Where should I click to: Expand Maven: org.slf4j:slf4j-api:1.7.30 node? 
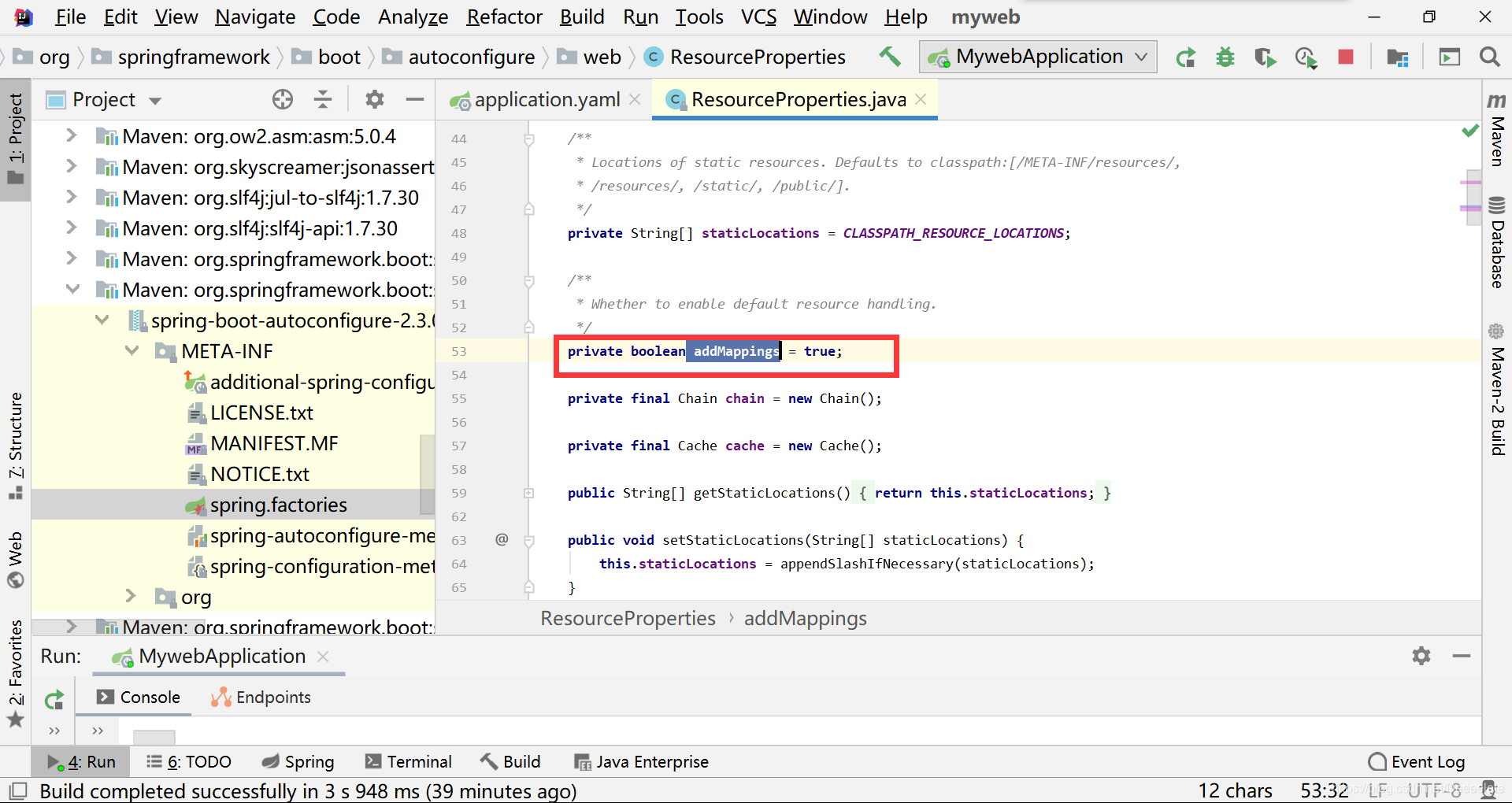pos(71,228)
